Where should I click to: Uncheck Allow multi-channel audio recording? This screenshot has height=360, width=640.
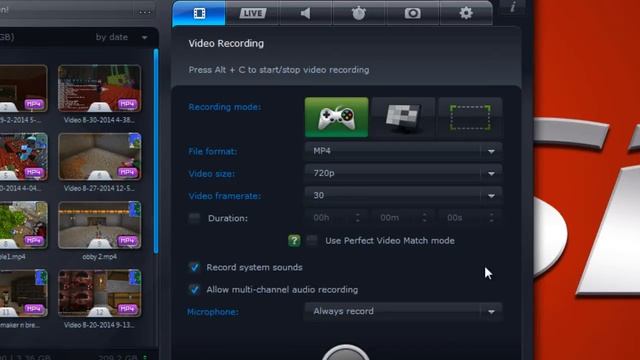194,289
